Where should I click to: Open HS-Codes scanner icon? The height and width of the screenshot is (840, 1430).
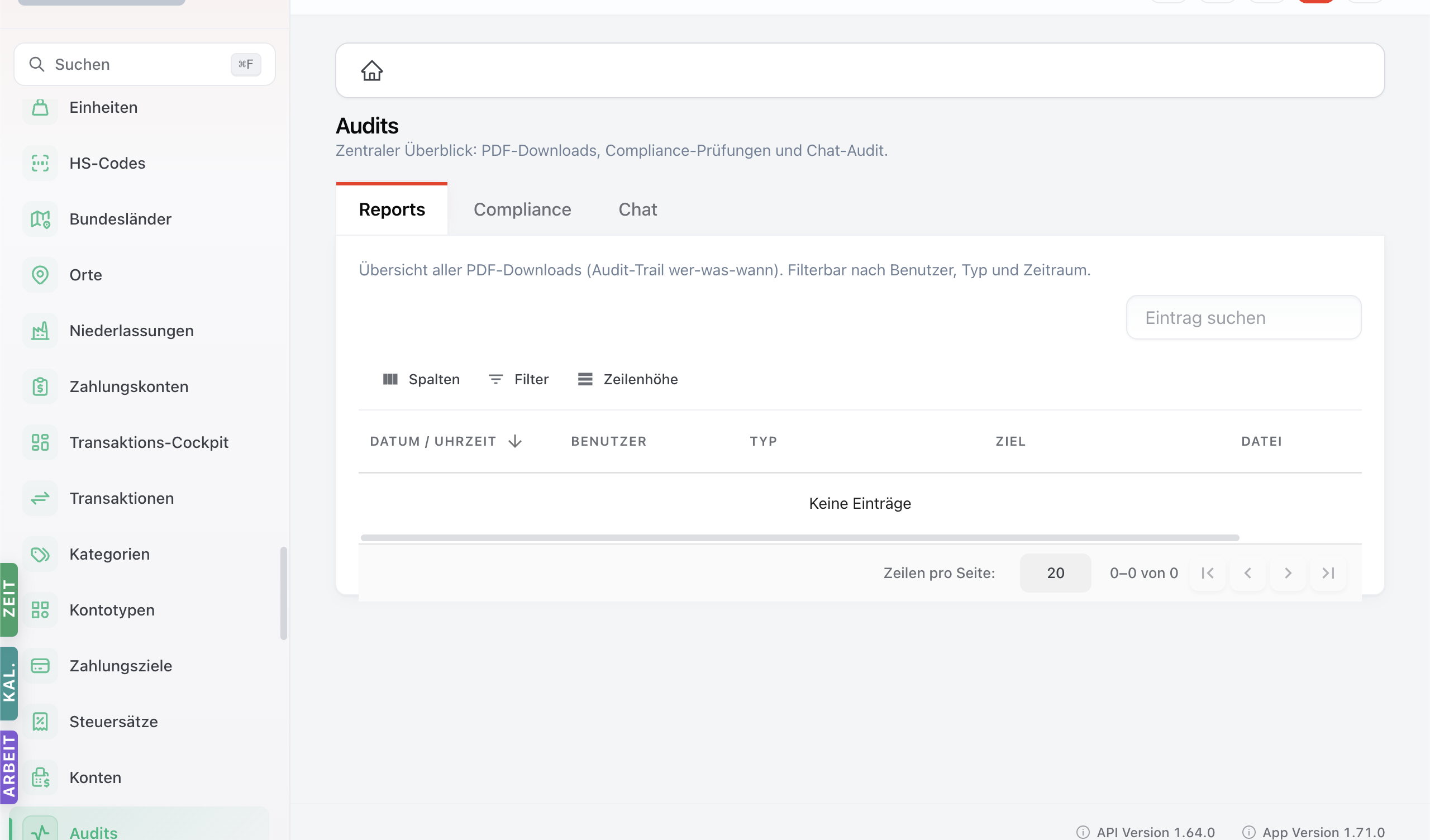coord(40,164)
